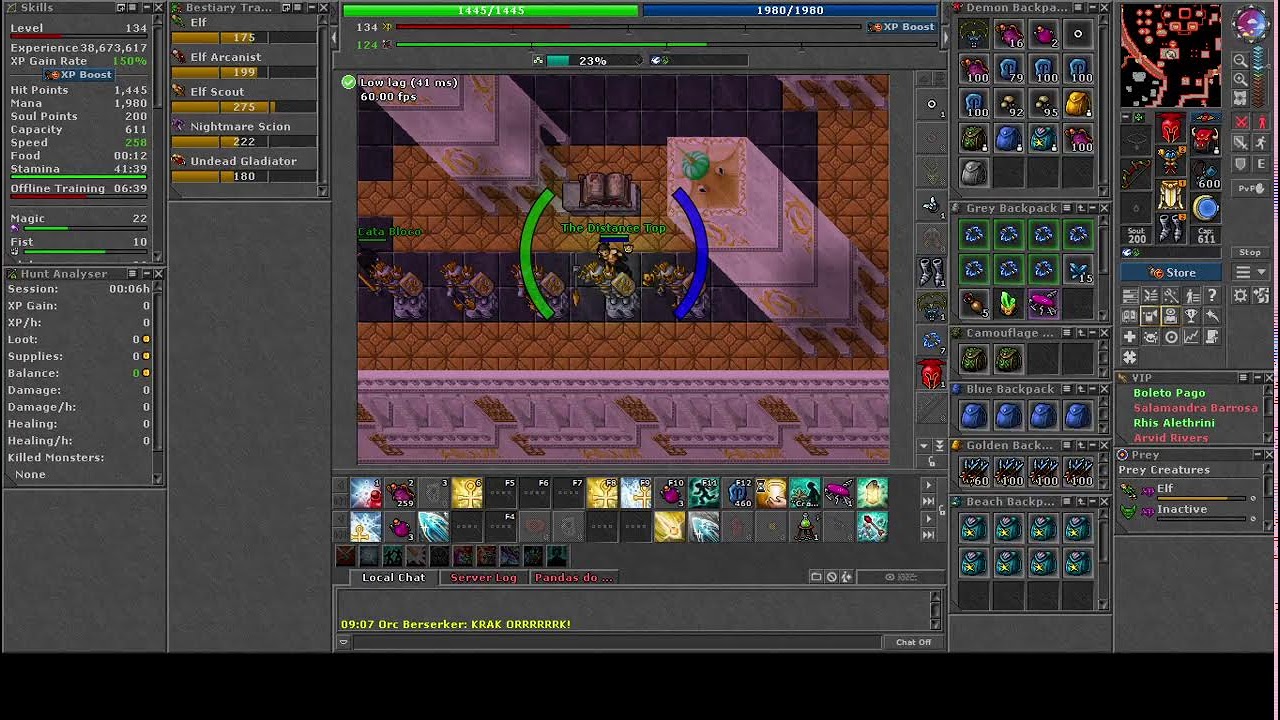Select Rhis Alethrini in VIP list

(1174, 423)
